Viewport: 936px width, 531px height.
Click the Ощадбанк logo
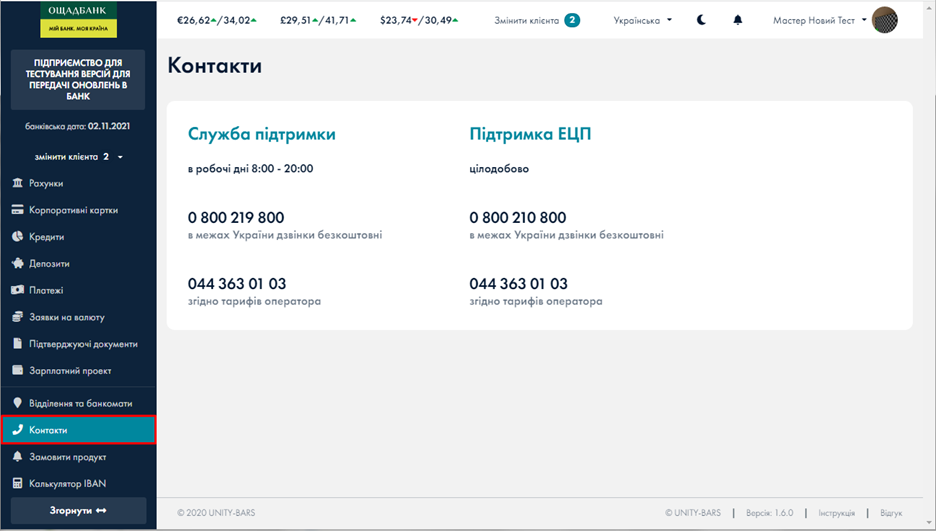pyautogui.click(x=78, y=20)
